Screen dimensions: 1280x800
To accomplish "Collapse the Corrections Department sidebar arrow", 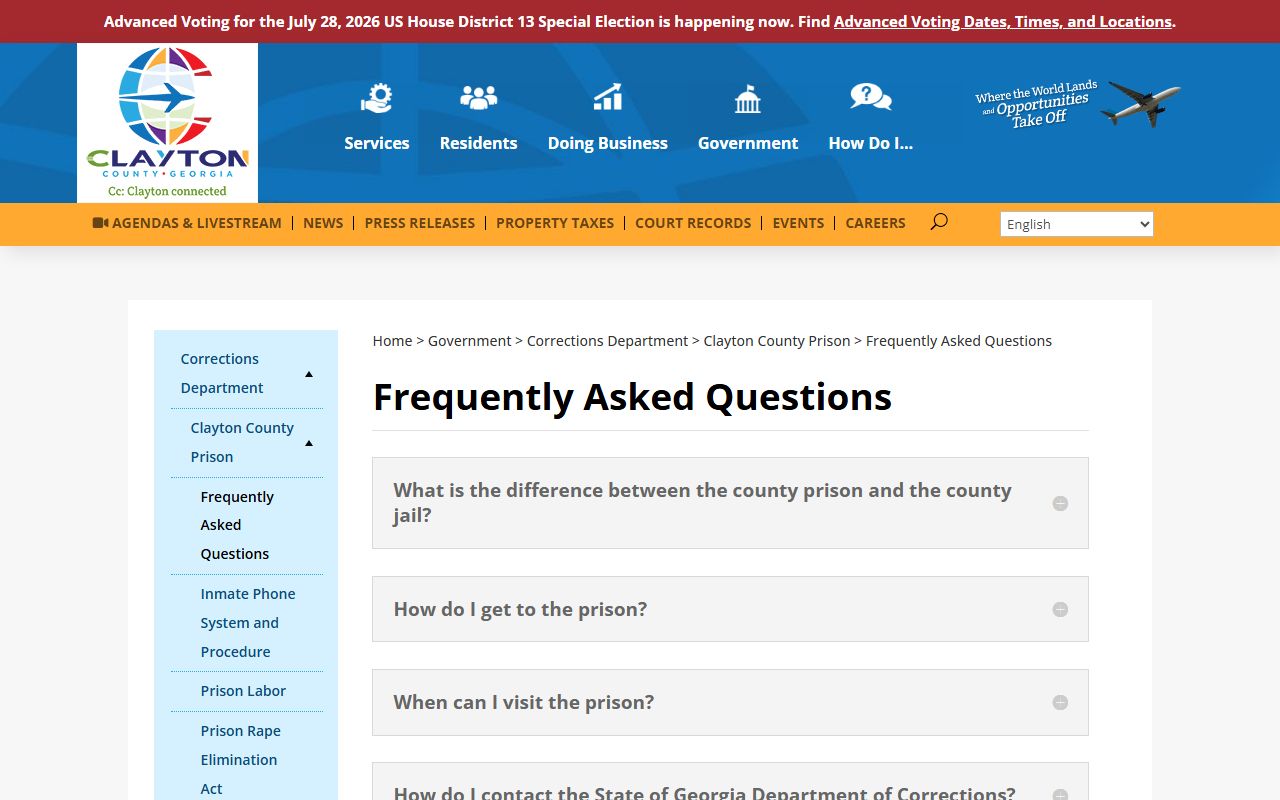I will 309,374.
